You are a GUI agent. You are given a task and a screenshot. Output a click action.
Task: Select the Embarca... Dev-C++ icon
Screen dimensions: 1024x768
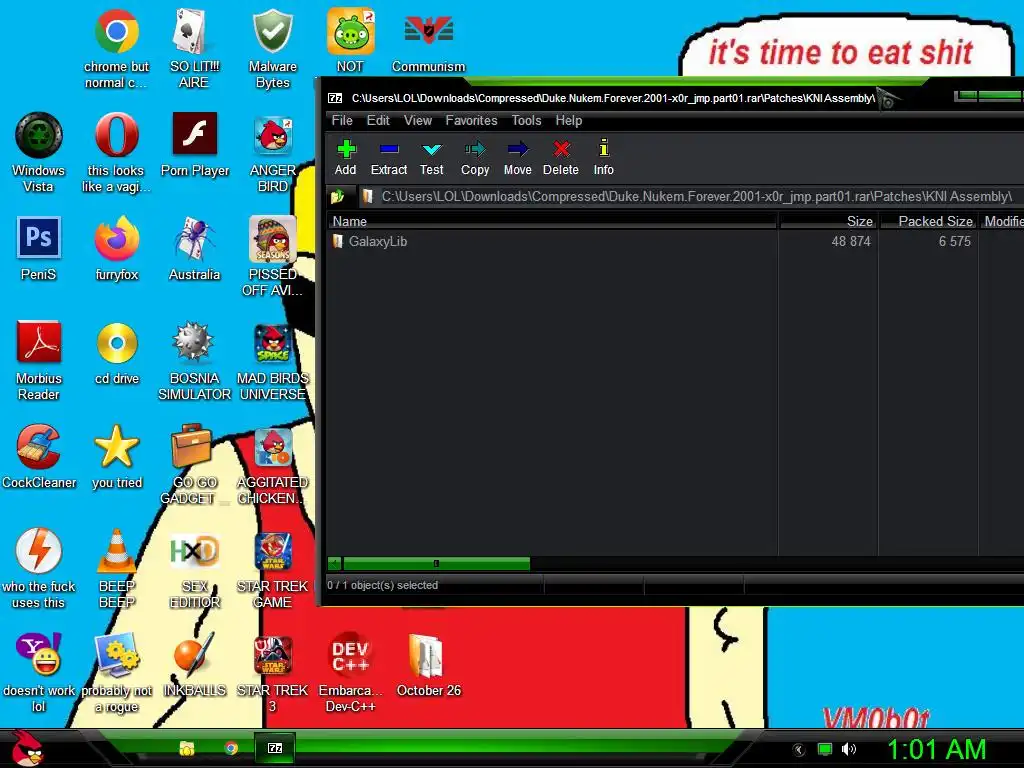point(350,672)
